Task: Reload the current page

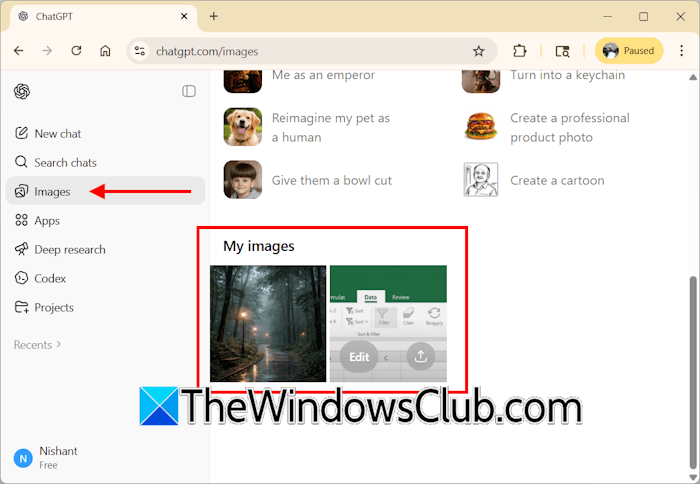Action: pos(76,51)
